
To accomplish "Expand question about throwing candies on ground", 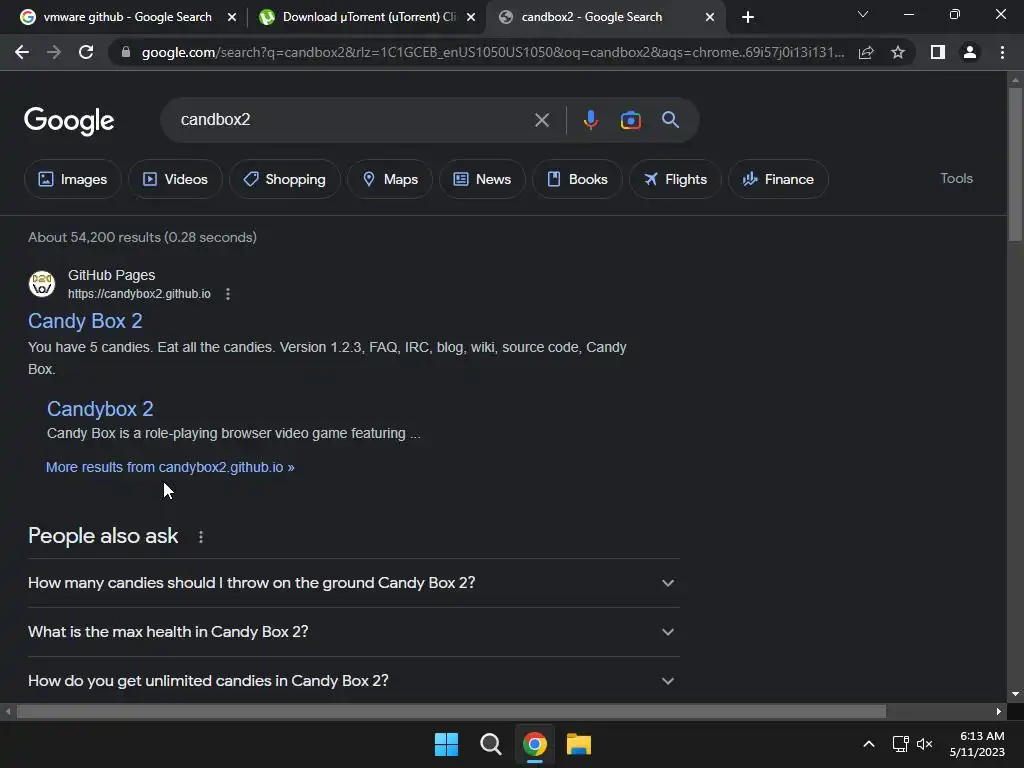I will (353, 583).
